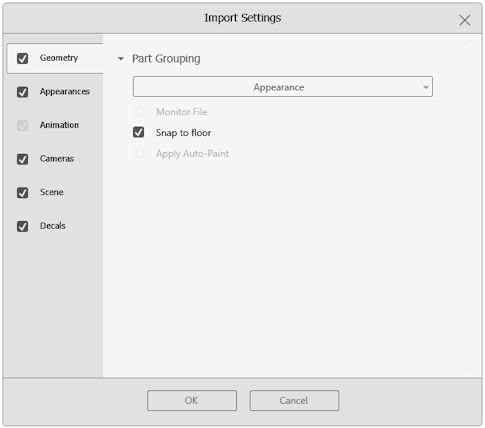Confirm import with OK button

tap(192, 400)
